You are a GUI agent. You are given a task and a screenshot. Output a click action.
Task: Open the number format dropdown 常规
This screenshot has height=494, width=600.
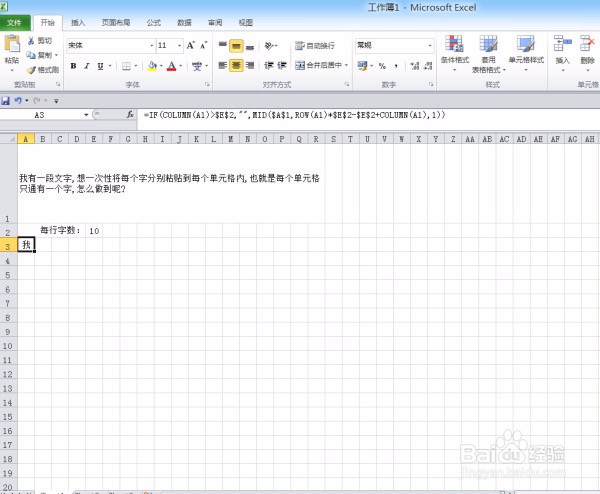(x=430, y=46)
